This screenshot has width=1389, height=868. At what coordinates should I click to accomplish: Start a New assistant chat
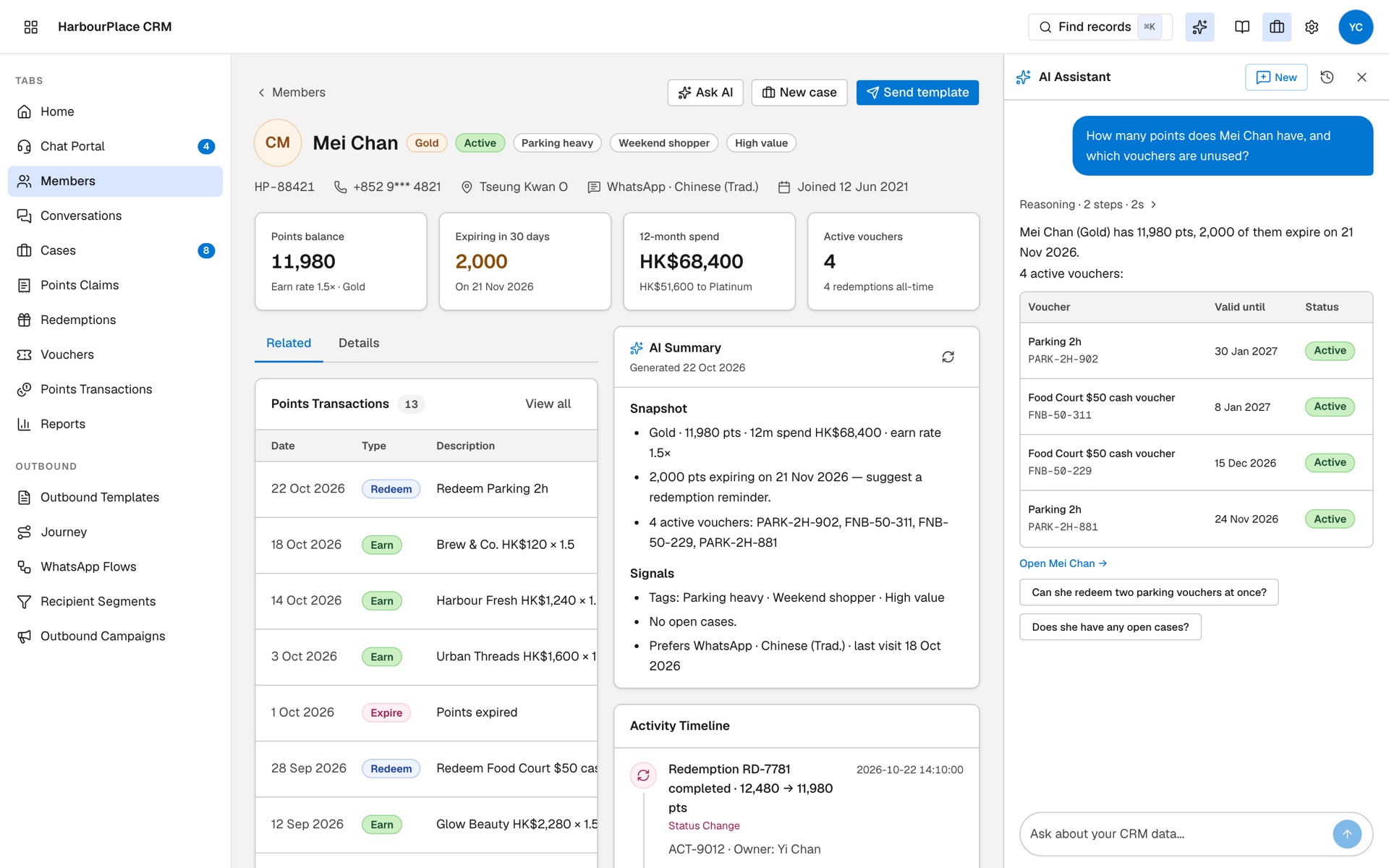click(1276, 77)
